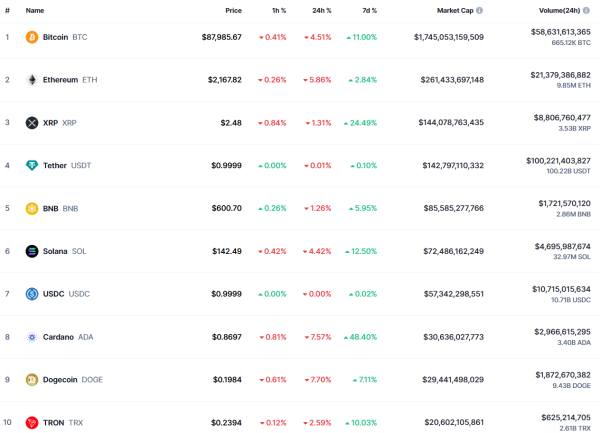Click Cardano market cap $30,636,027,773

click(453, 337)
